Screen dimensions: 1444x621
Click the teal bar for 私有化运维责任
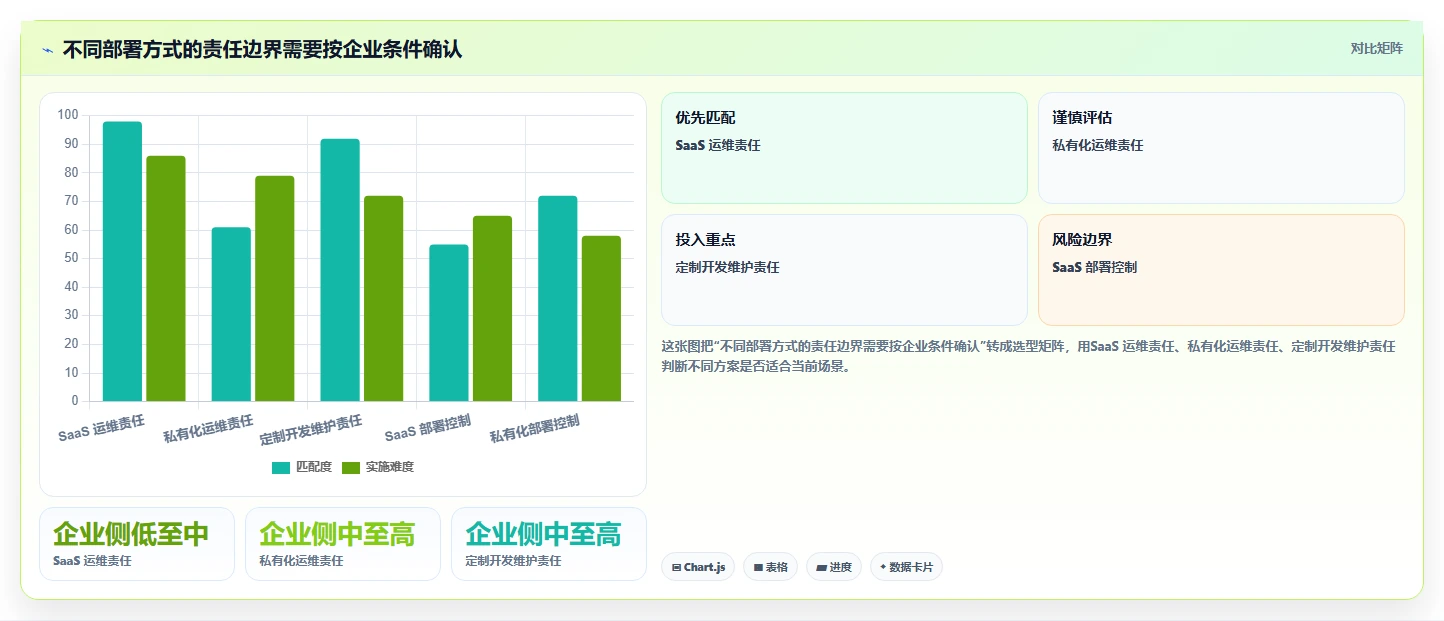(231, 314)
